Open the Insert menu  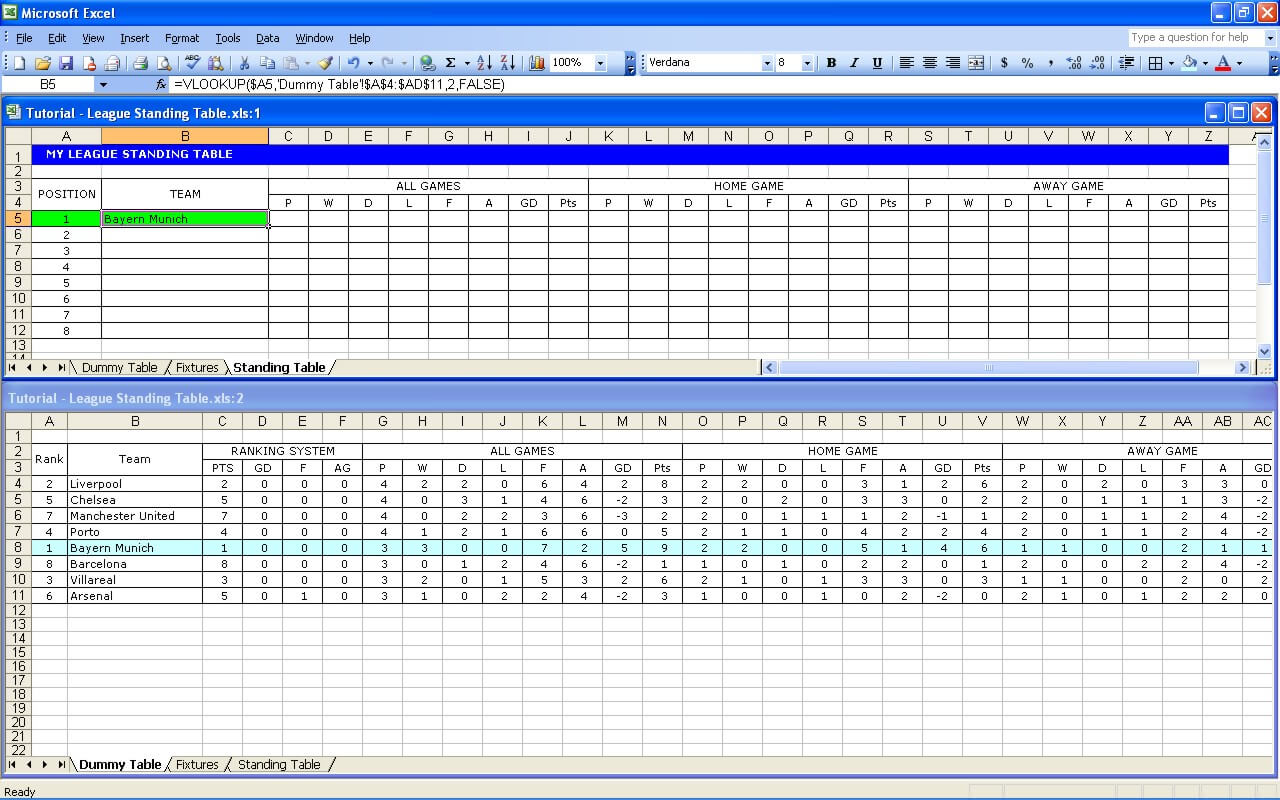click(x=134, y=38)
